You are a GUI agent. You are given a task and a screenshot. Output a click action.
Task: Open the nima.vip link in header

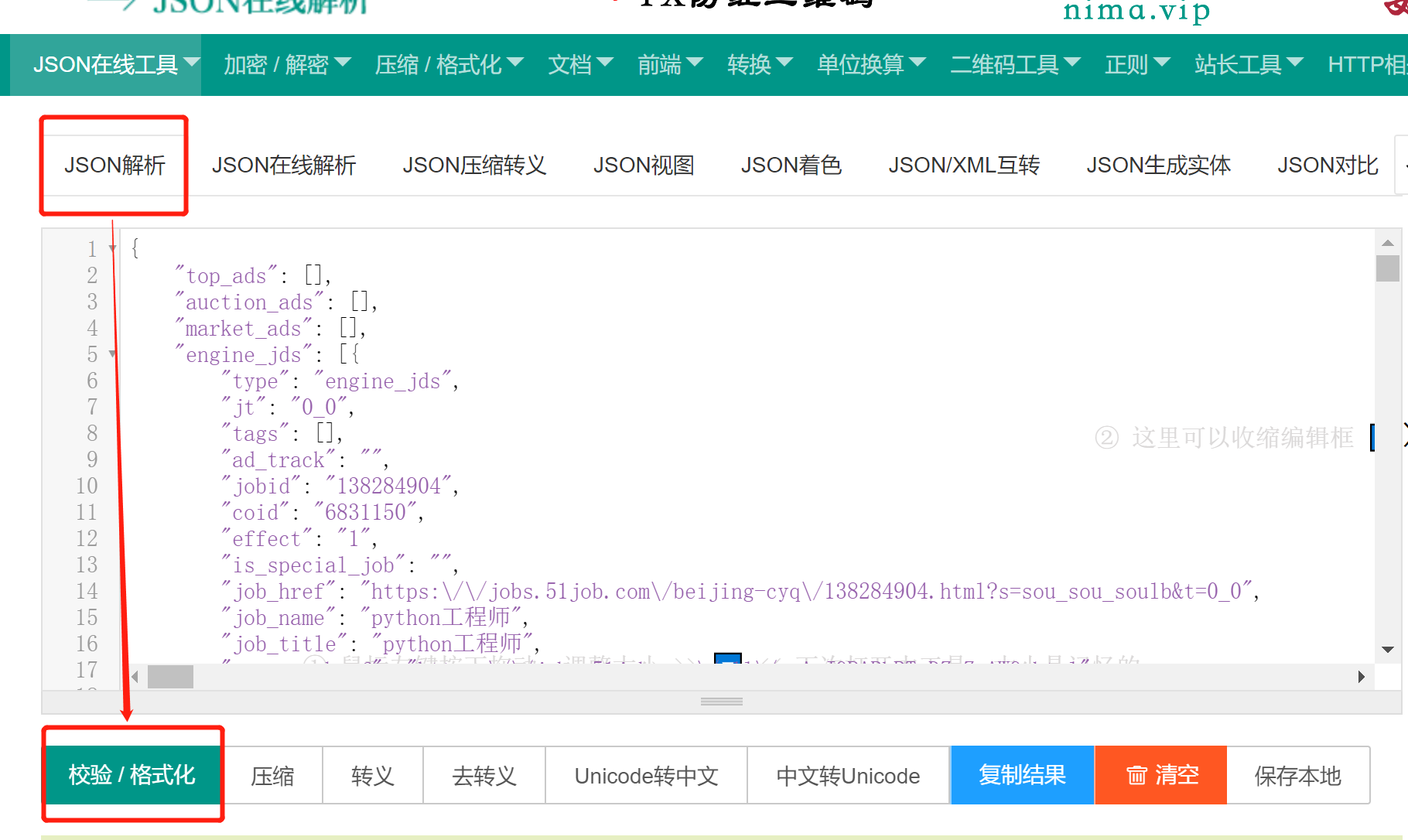[x=1136, y=11]
